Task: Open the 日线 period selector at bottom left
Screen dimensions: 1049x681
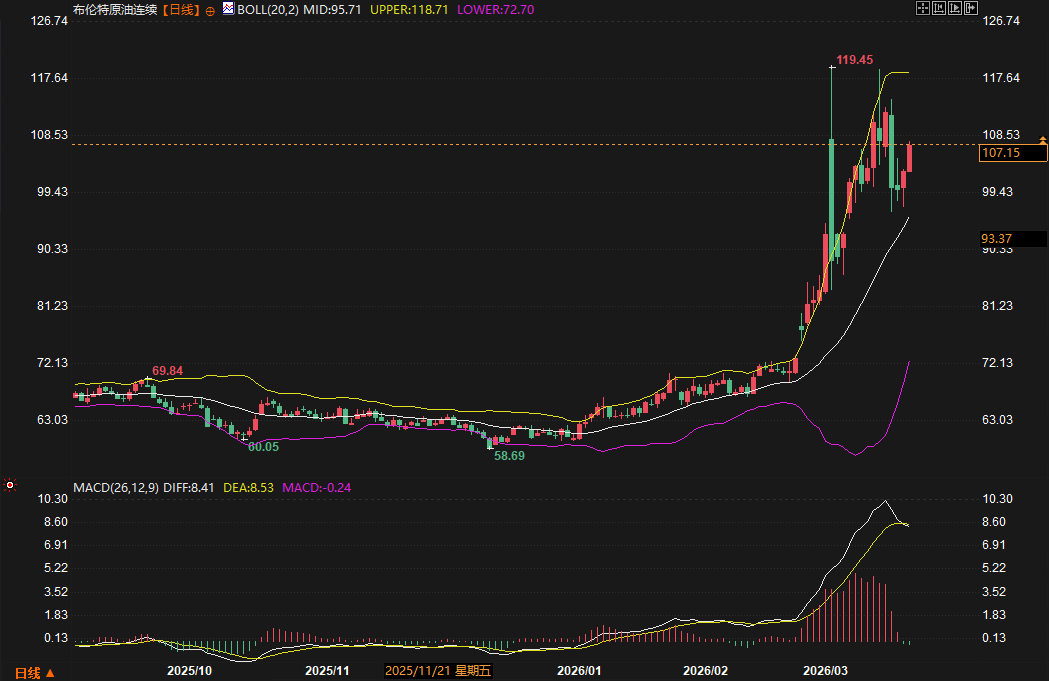Action: (35, 673)
